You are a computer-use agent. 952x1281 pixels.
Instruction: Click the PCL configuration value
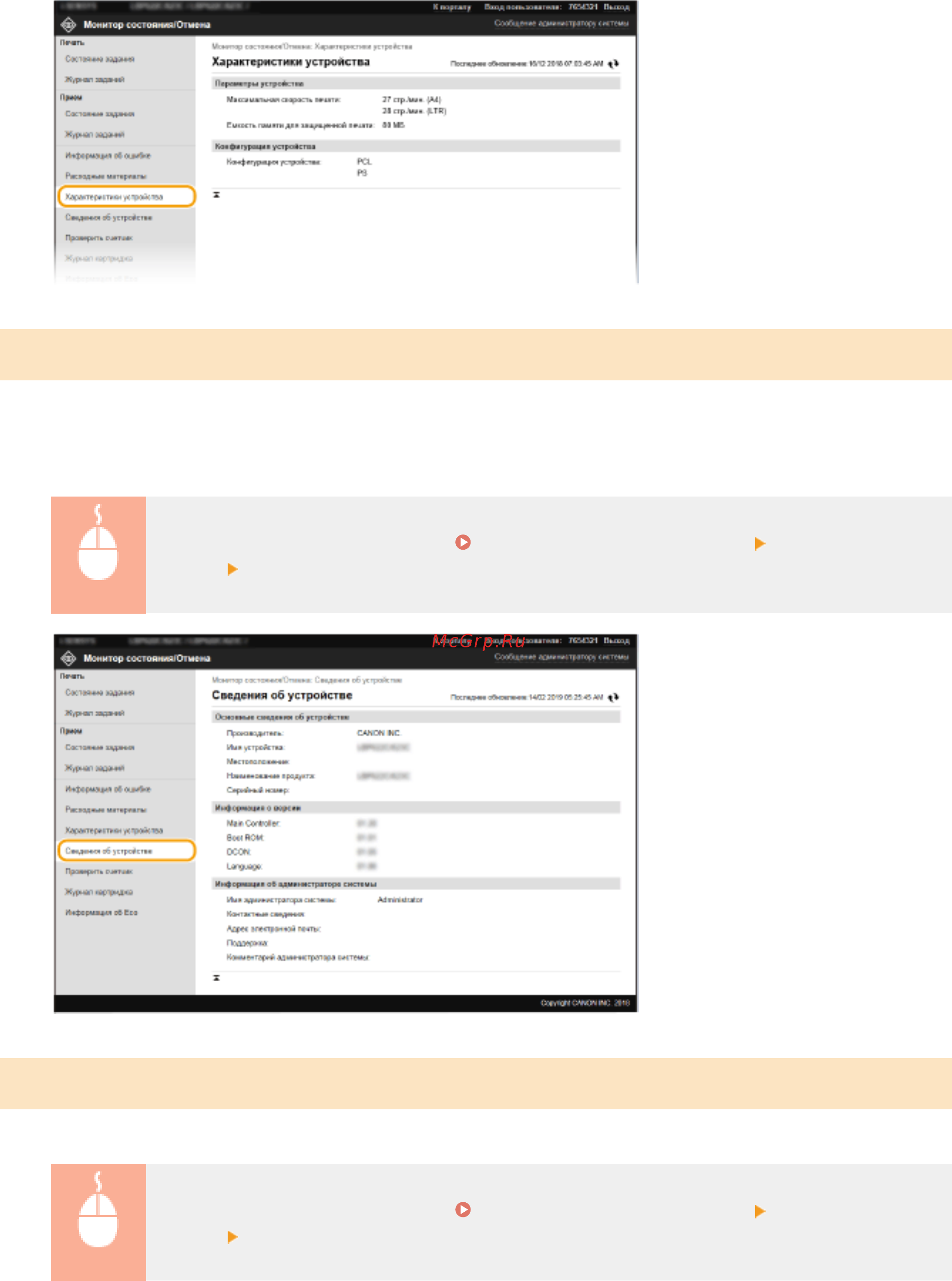(x=364, y=162)
